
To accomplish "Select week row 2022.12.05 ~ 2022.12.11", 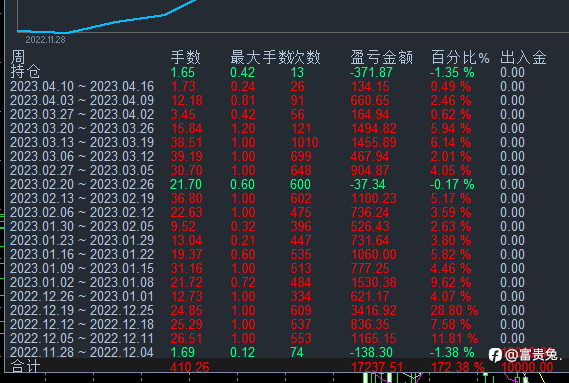I will [x=82, y=338].
